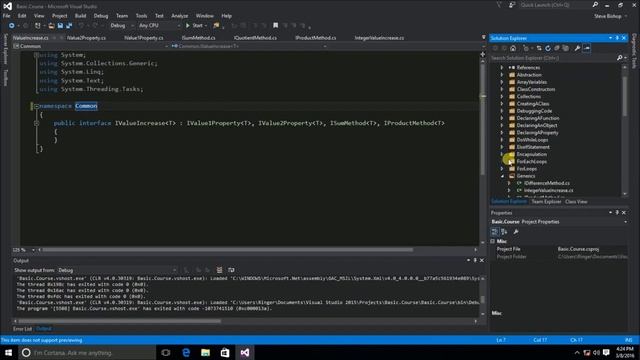640x360 pixels.
Task: Click the notifications icon in system tray
Action: point(607,353)
